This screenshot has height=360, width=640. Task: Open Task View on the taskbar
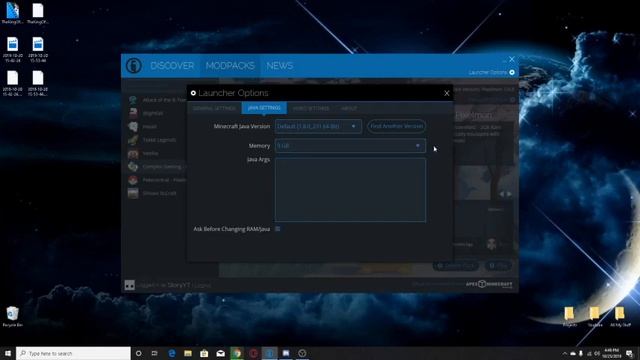point(155,353)
